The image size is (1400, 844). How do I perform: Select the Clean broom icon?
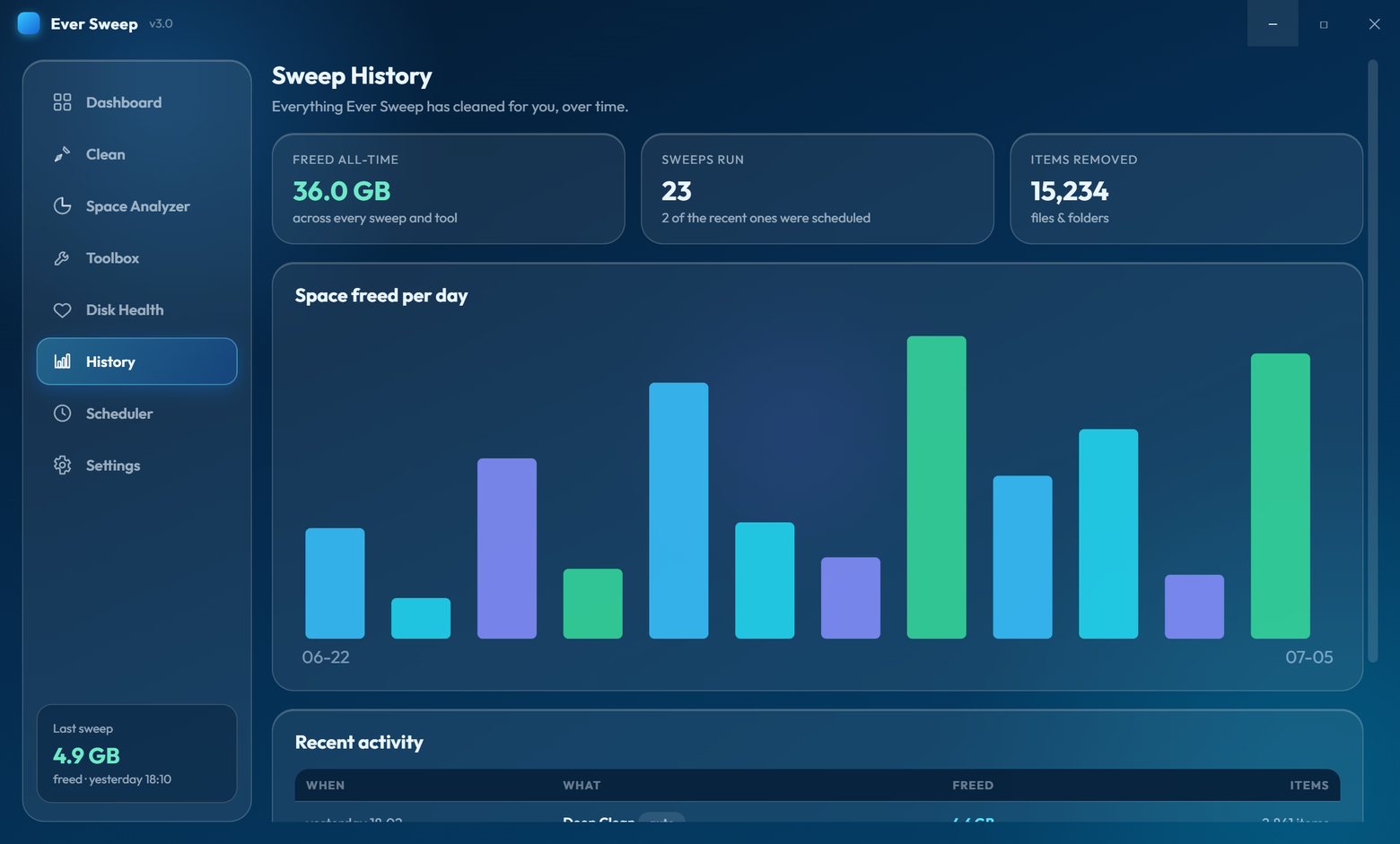click(x=62, y=154)
